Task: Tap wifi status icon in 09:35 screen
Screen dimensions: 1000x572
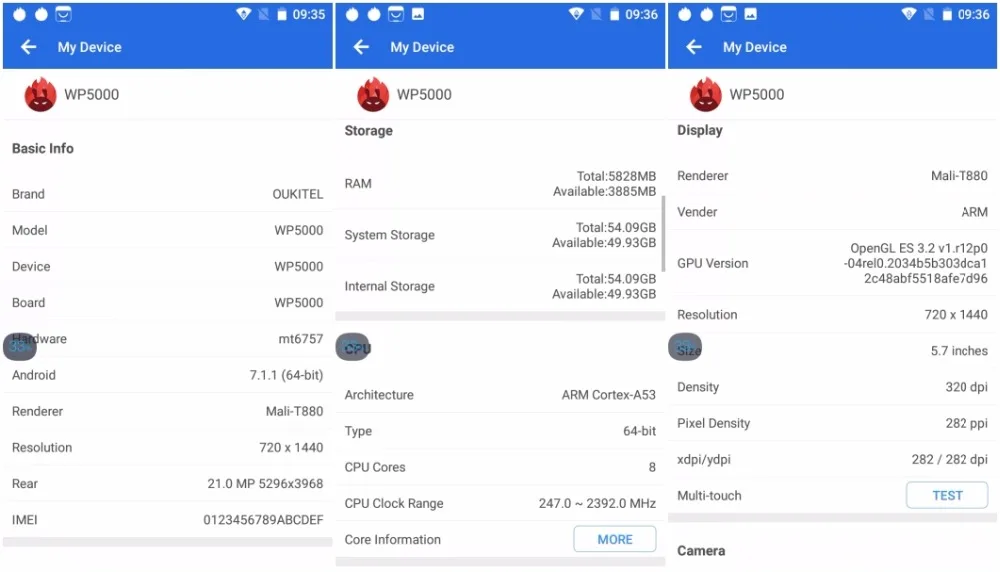Action: click(243, 14)
